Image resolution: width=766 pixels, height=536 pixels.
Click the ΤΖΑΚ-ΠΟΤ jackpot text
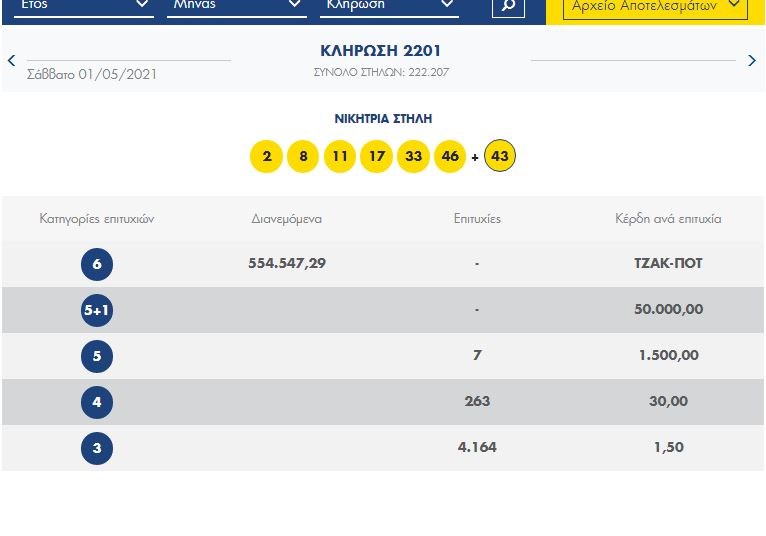tap(668, 264)
